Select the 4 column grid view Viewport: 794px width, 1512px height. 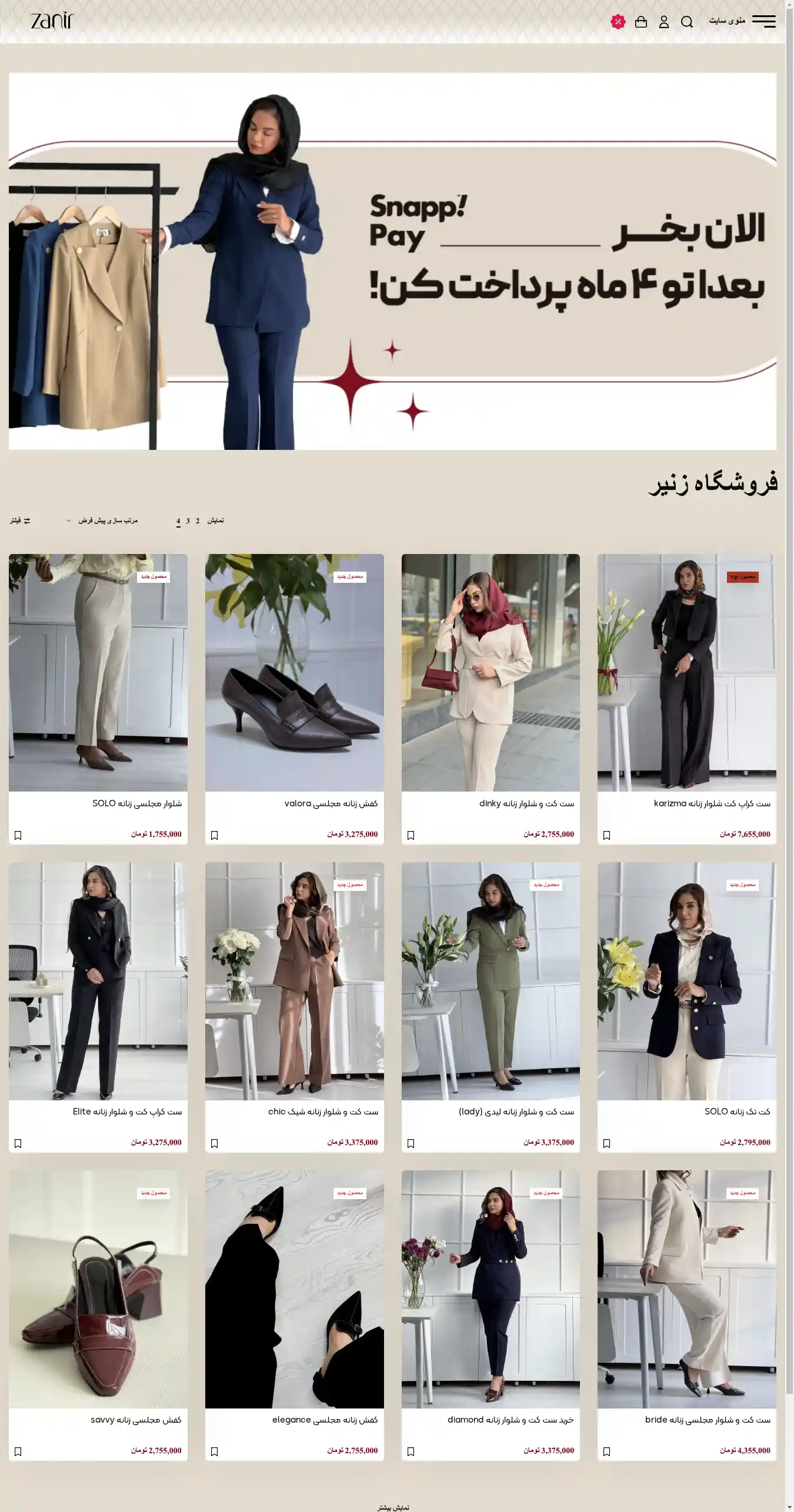178,521
